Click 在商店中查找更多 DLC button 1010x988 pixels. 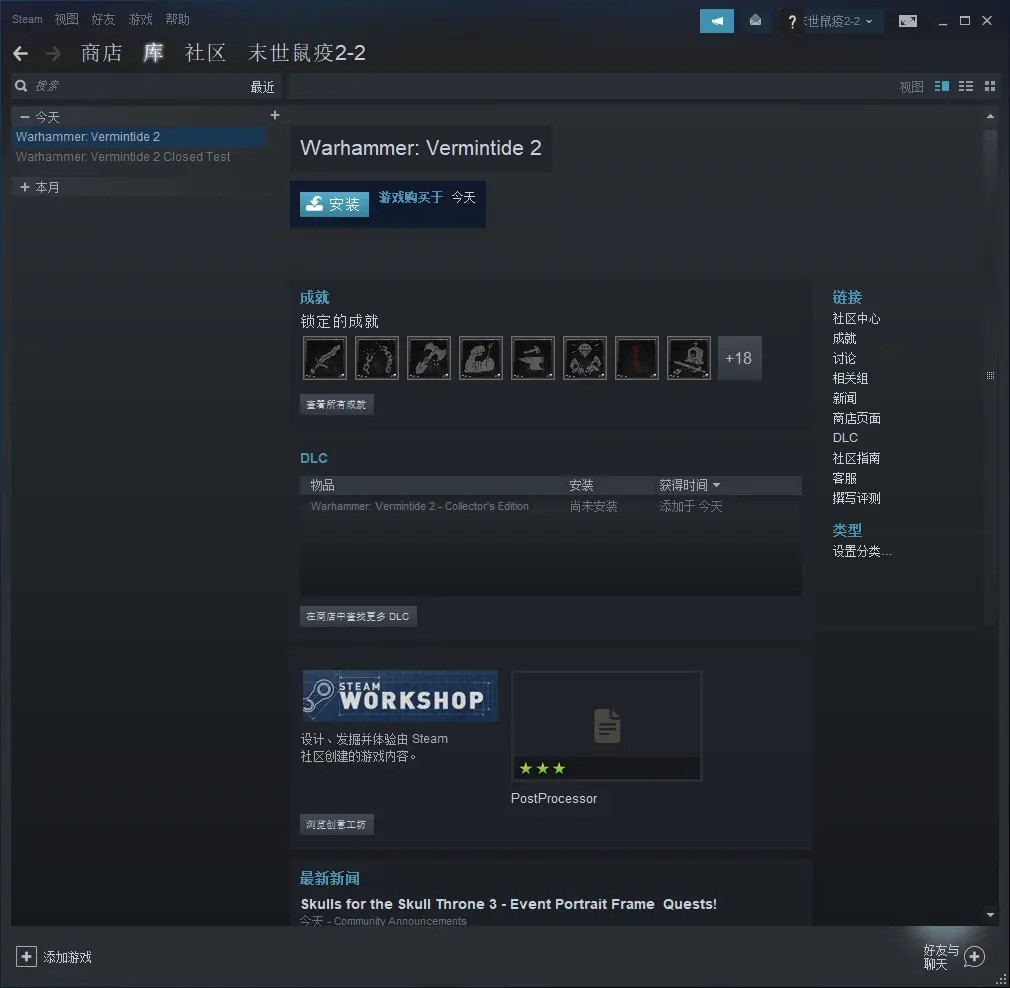coord(357,616)
